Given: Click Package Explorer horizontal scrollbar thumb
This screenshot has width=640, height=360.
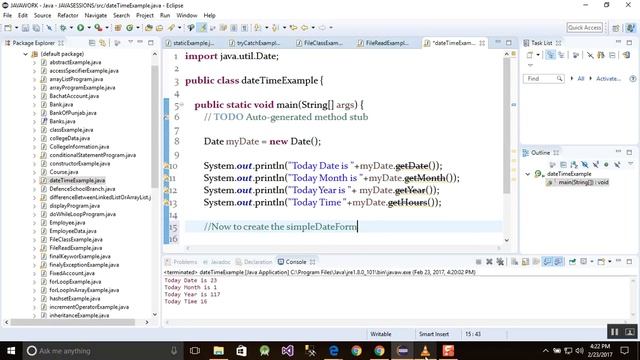Looking at the screenshot, I should pyautogui.click(x=73, y=322).
